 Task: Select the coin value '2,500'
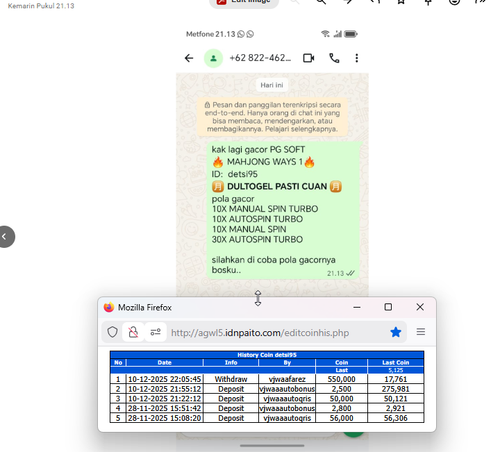[341, 389]
